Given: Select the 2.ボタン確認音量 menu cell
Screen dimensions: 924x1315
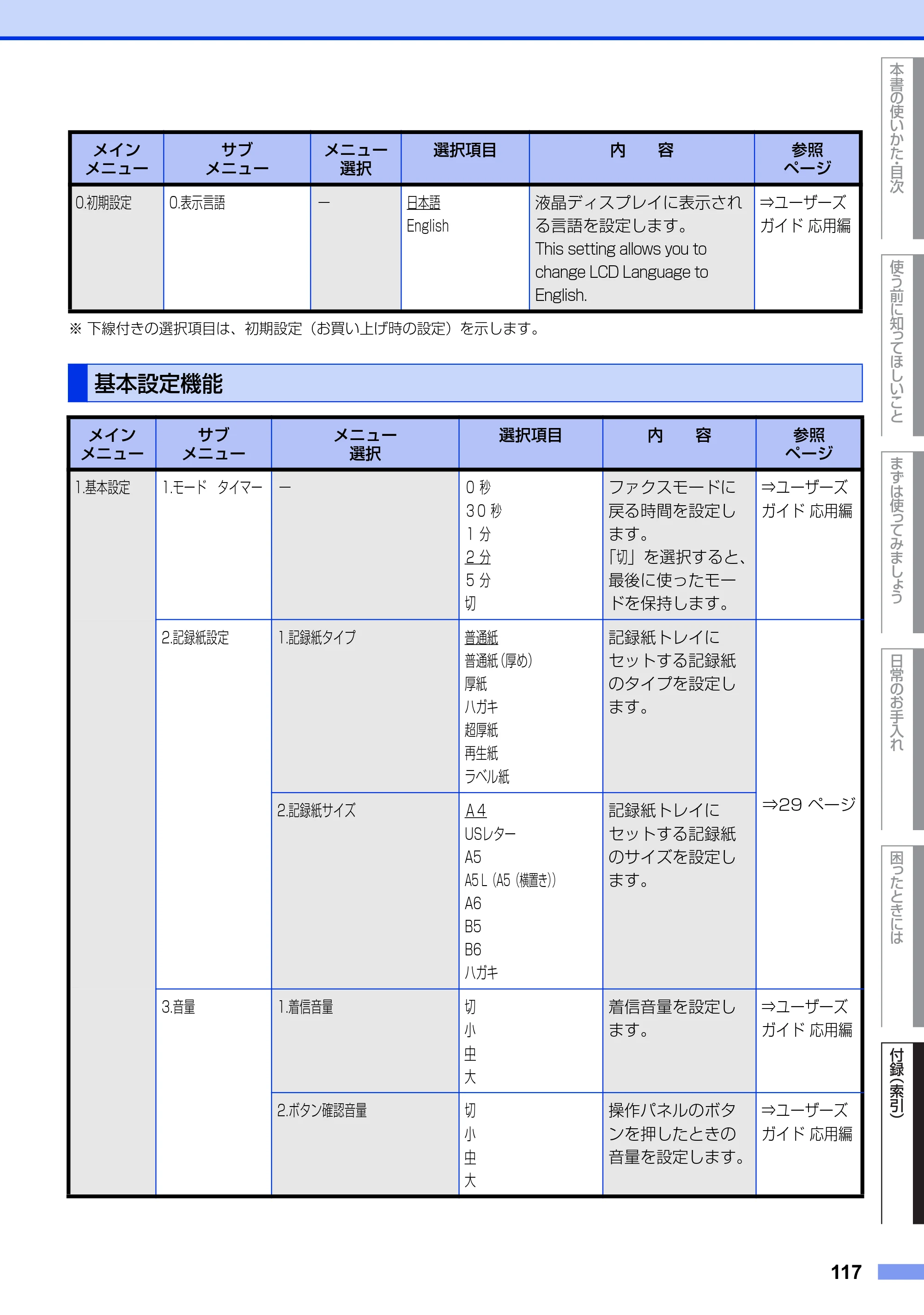Looking at the screenshot, I should pyautogui.click(x=365, y=1144).
